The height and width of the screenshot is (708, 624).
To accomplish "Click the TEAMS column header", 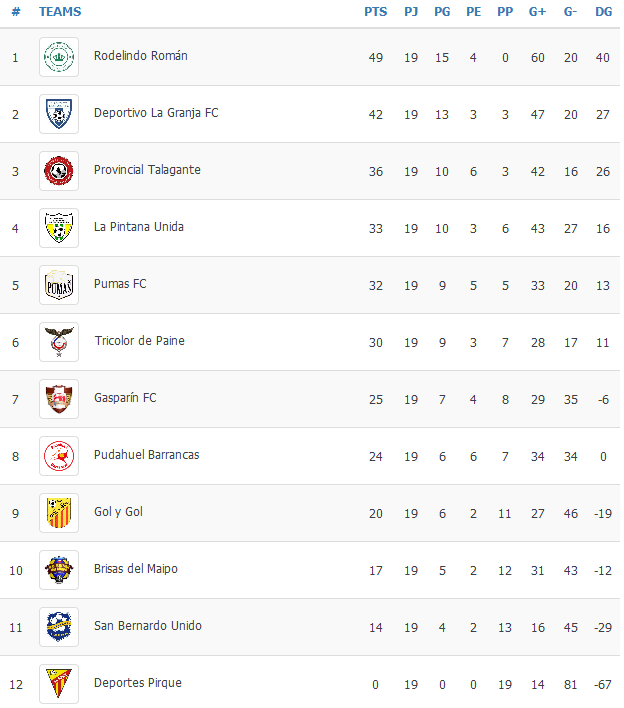I will pyautogui.click(x=60, y=12).
